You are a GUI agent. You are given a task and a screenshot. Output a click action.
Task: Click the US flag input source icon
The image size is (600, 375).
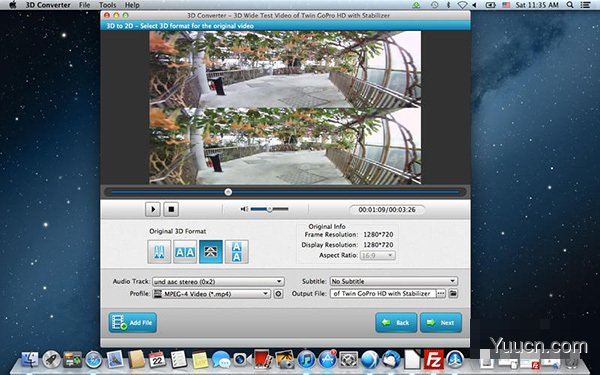(506, 5)
